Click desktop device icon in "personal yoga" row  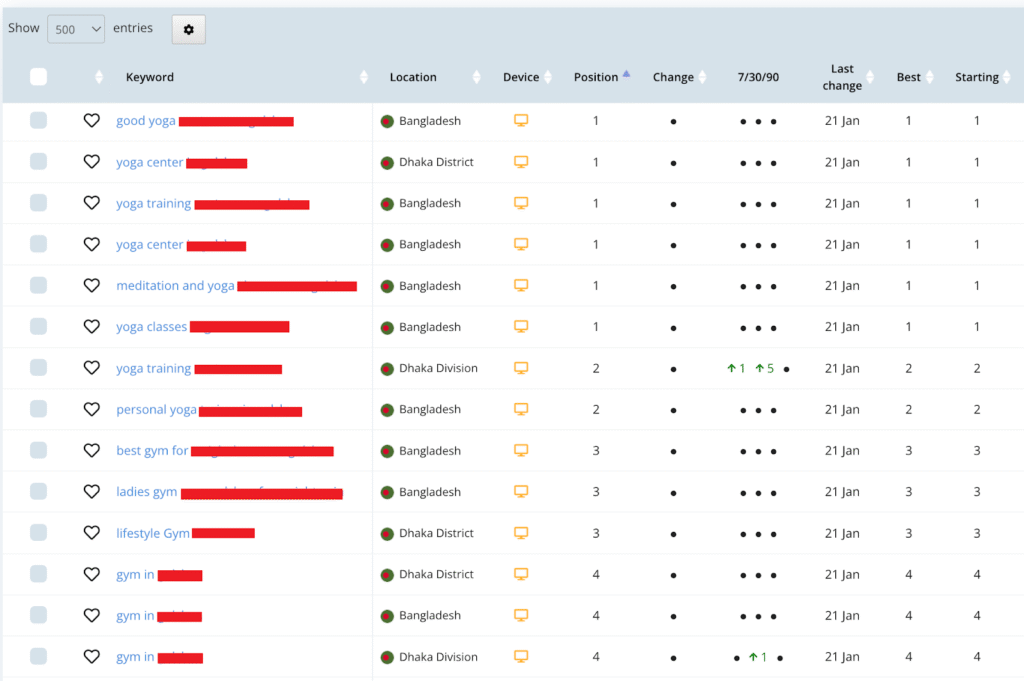click(520, 409)
